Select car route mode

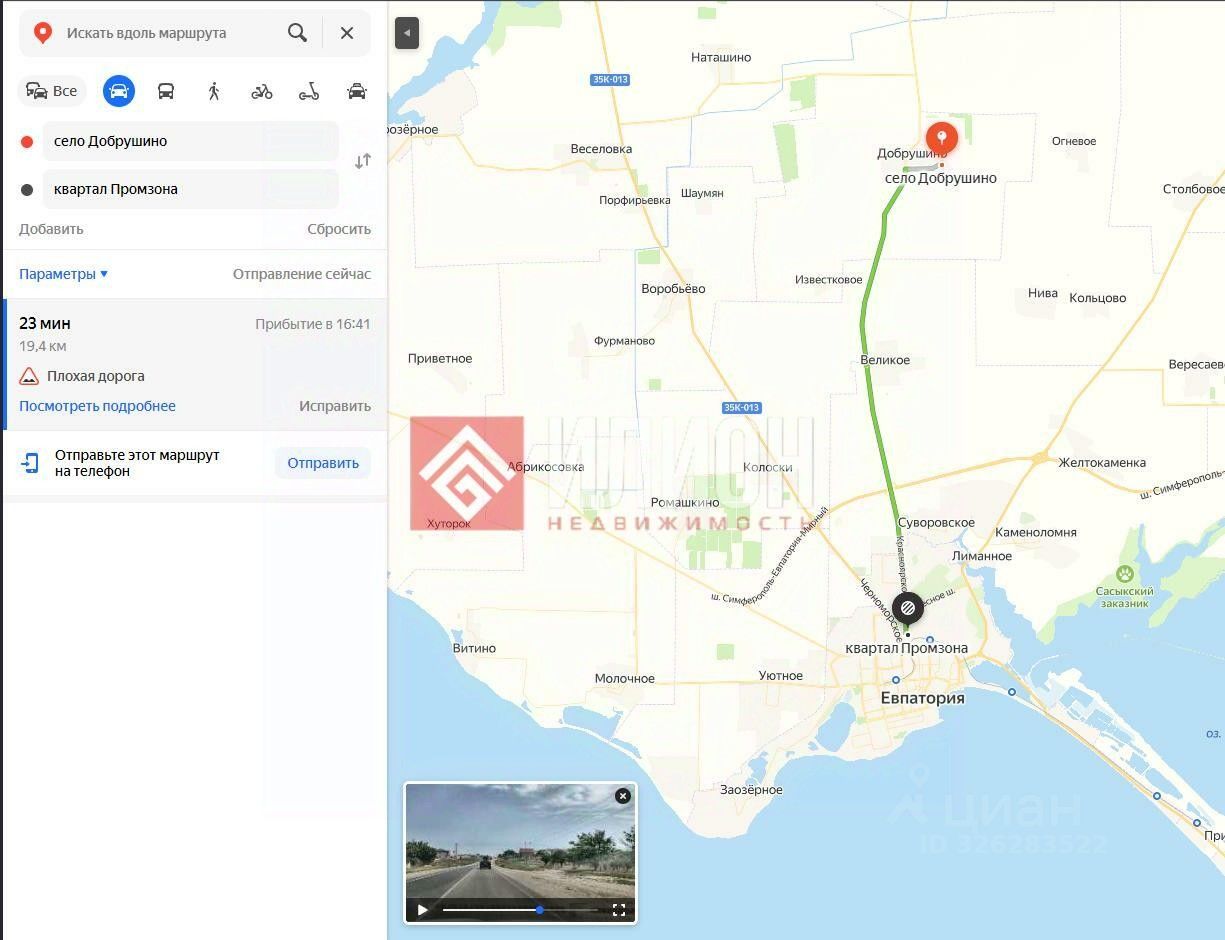(x=118, y=91)
